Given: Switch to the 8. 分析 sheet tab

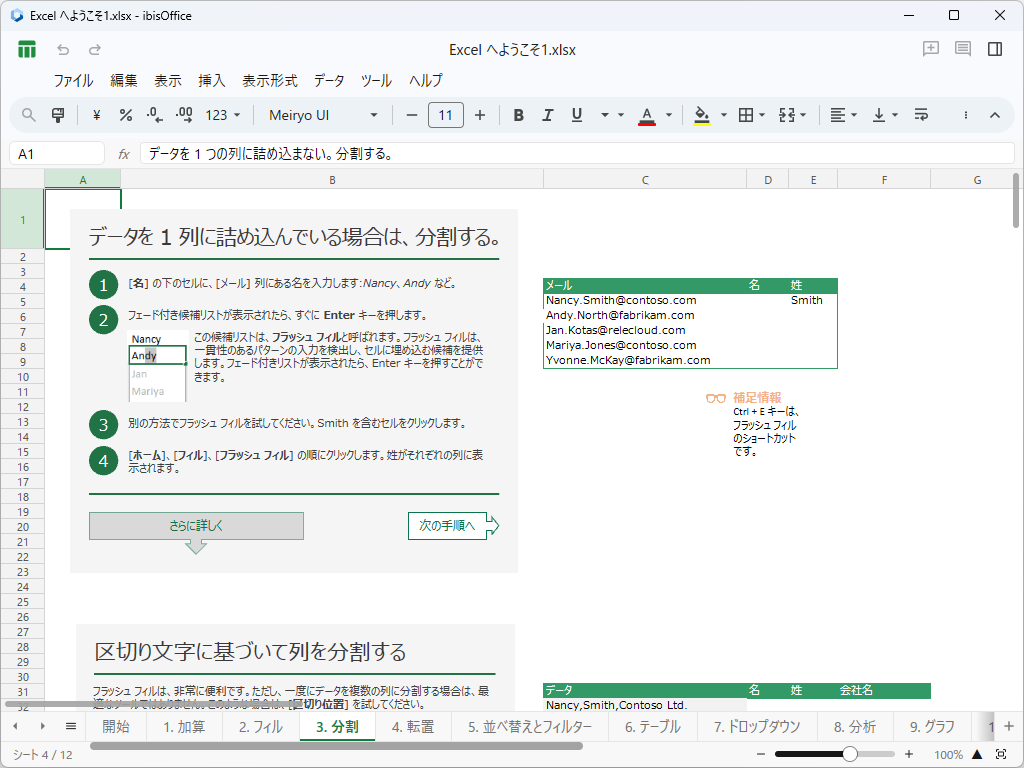Looking at the screenshot, I should coord(855,726).
